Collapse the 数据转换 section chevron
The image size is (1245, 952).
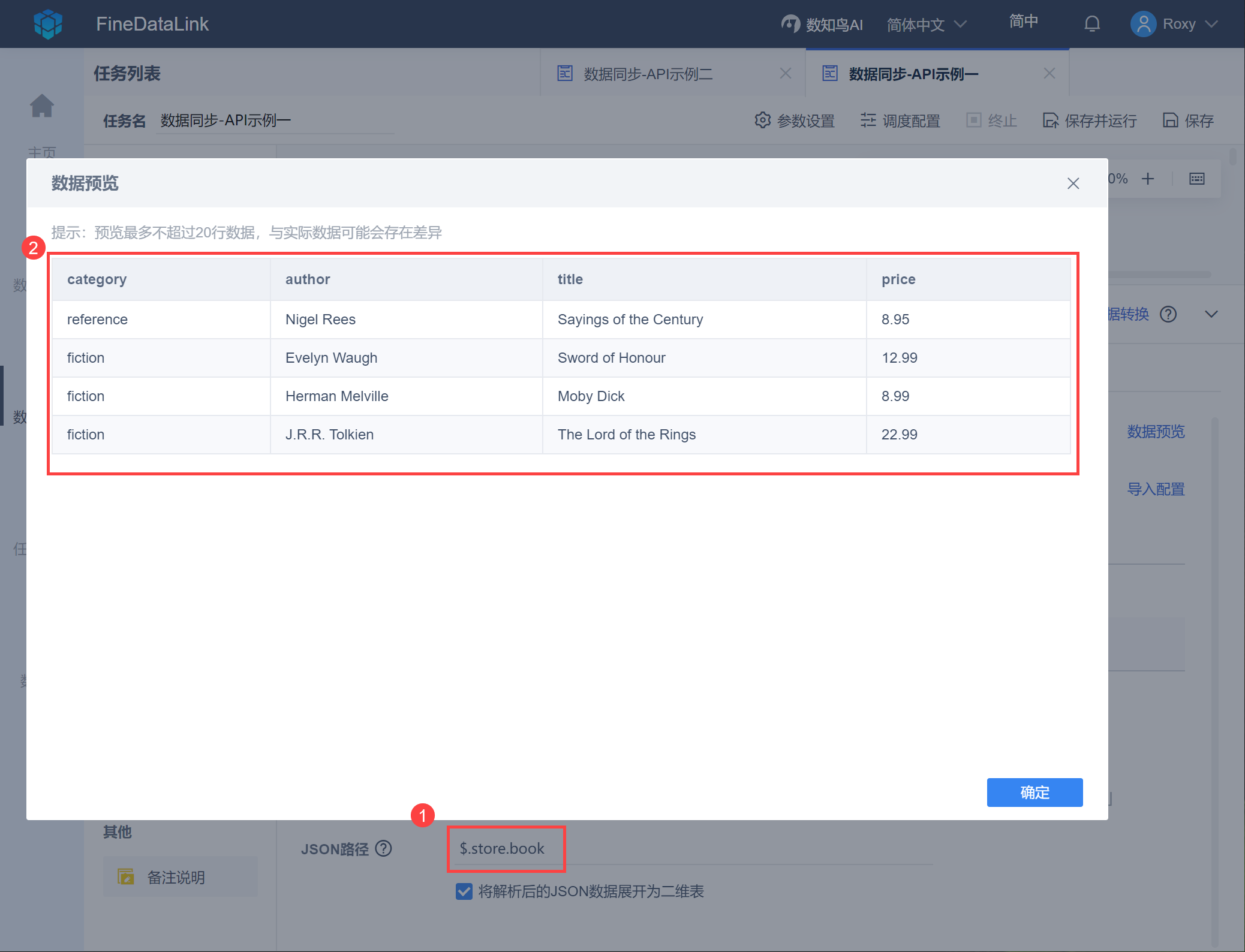click(x=1211, y=314)
